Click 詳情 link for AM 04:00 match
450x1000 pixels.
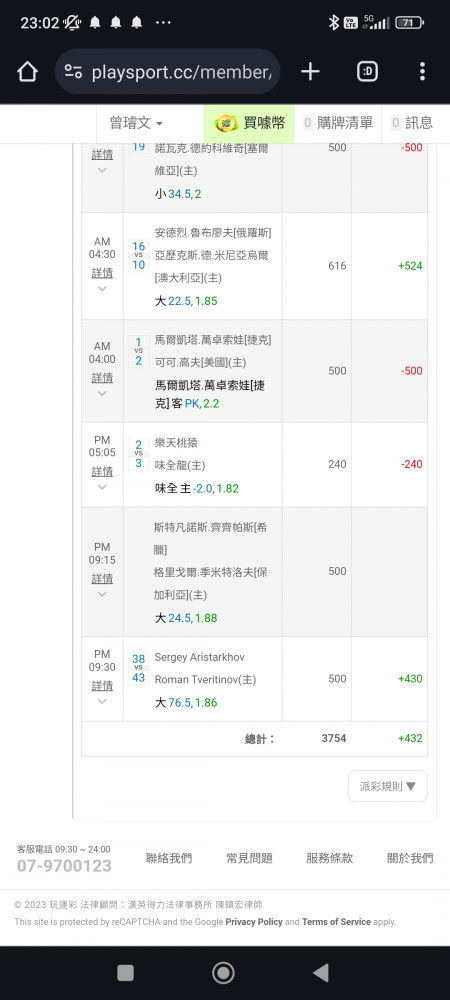coord(102,378)
